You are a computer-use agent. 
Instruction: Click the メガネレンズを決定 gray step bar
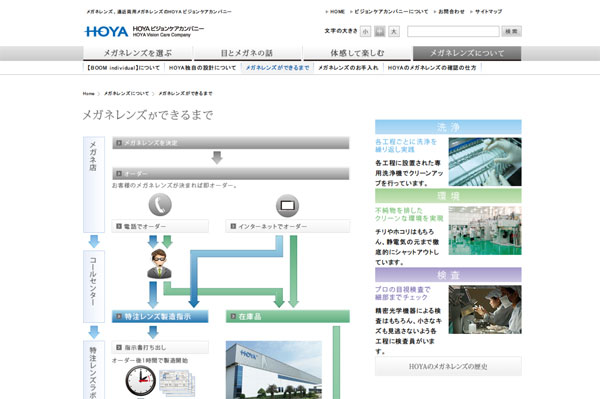click(231, 143)
